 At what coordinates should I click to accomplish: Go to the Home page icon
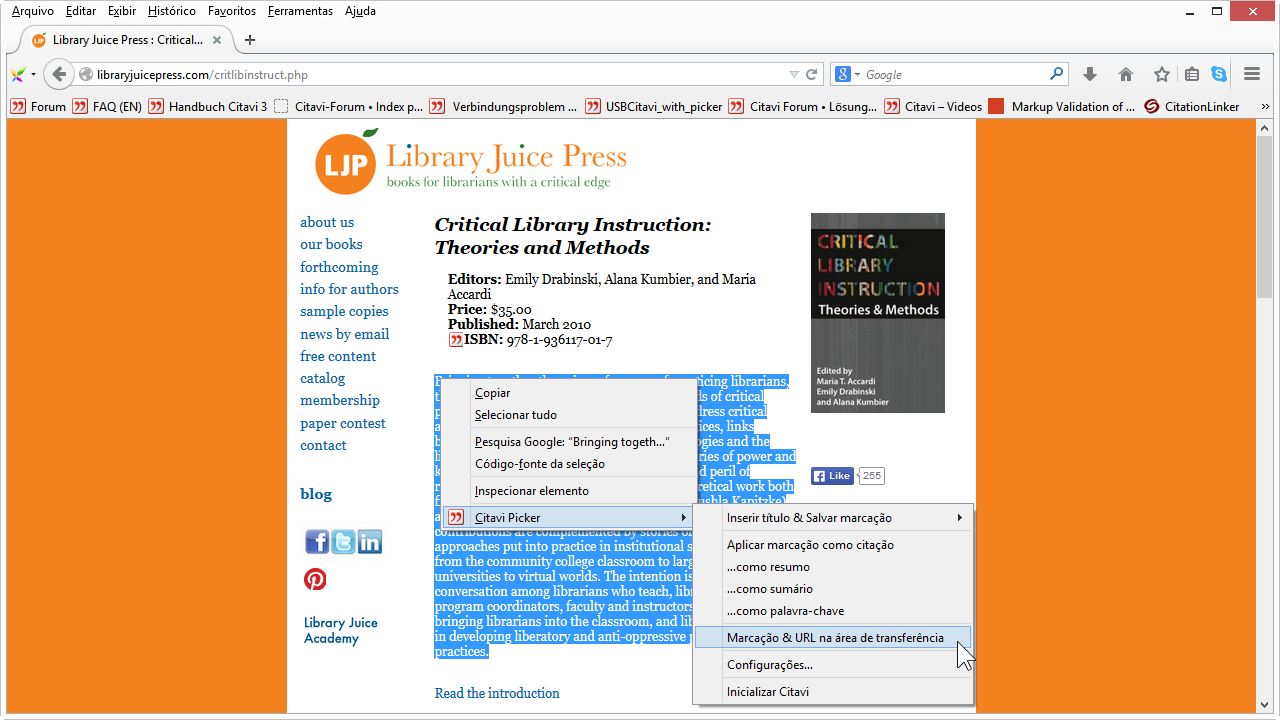point(1126,74)
